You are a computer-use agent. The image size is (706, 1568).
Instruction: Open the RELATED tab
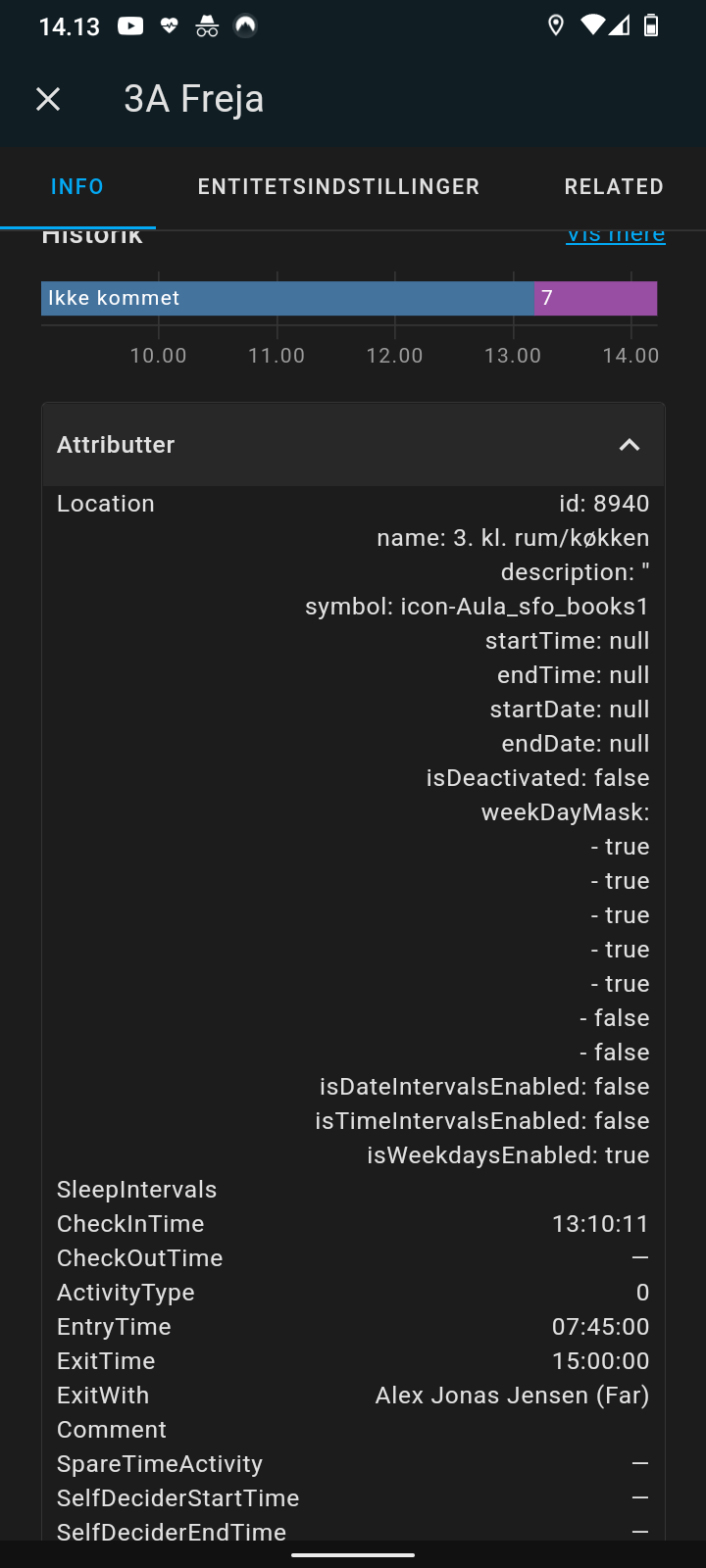pos(614,186)
